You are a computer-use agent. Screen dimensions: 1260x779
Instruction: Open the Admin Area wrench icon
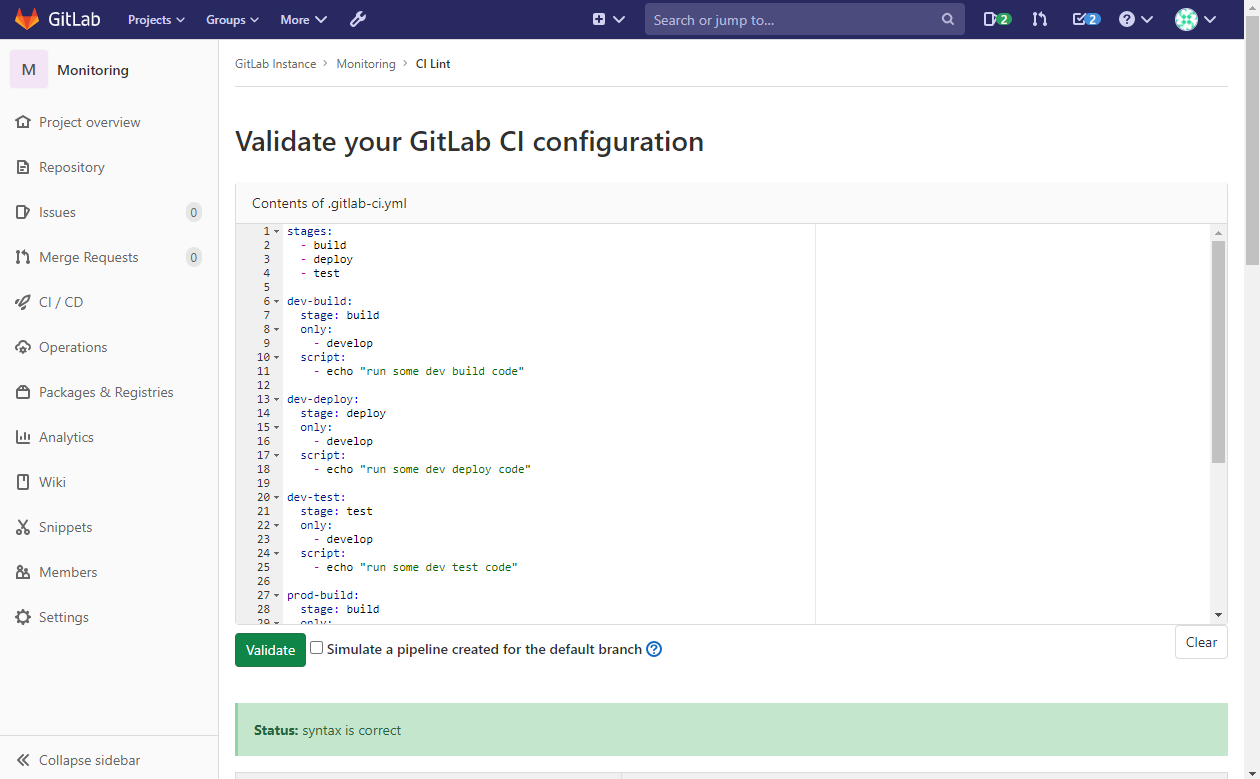(x=357, y=18)
